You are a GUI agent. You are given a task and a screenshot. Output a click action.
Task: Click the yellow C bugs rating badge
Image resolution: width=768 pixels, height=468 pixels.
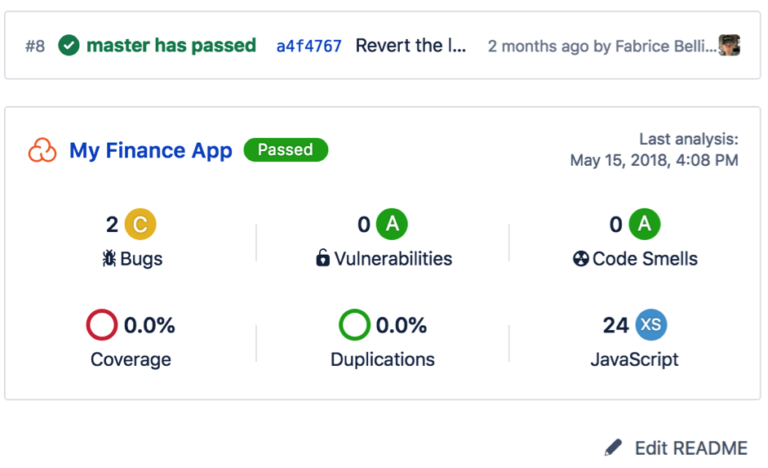[140, 224]
